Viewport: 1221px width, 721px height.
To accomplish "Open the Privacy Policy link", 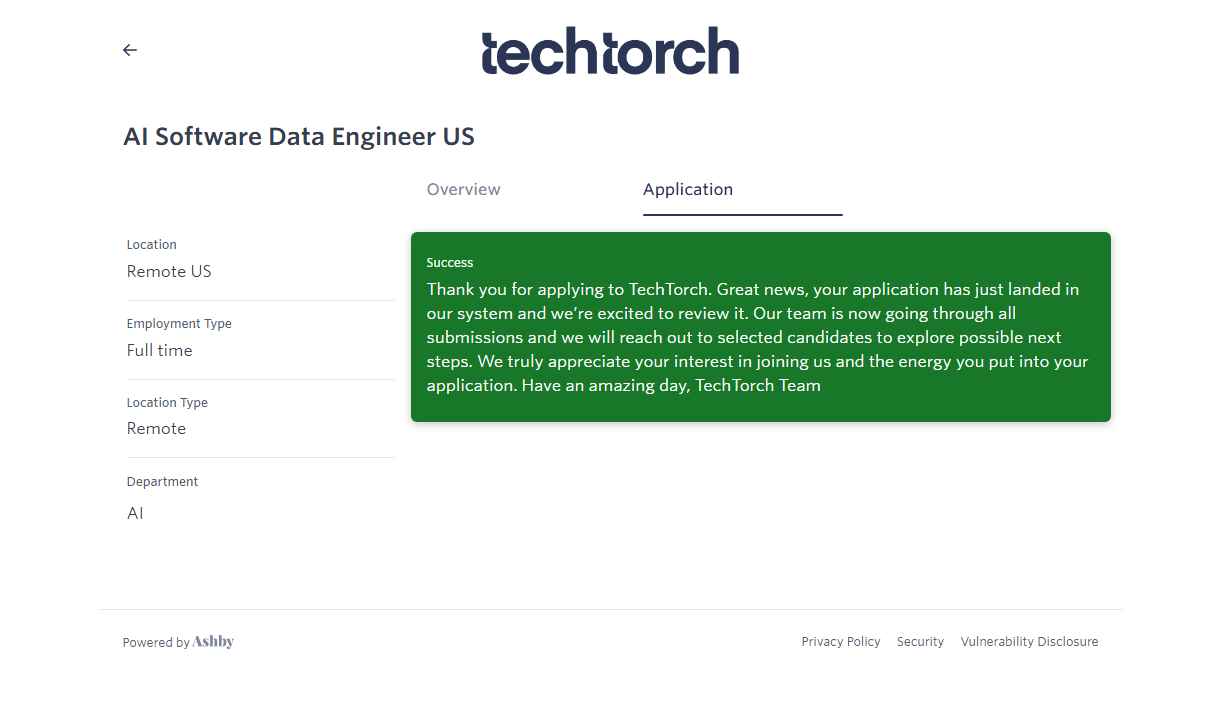I will 841,642.
